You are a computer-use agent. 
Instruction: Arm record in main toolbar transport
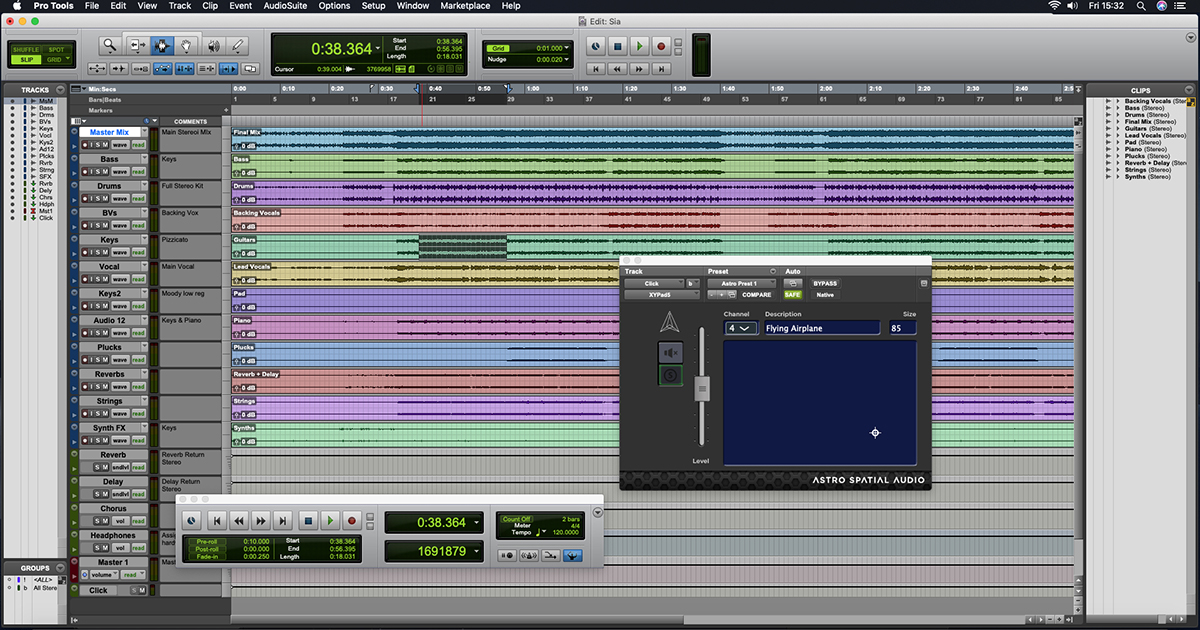click(x=661, y=46)
